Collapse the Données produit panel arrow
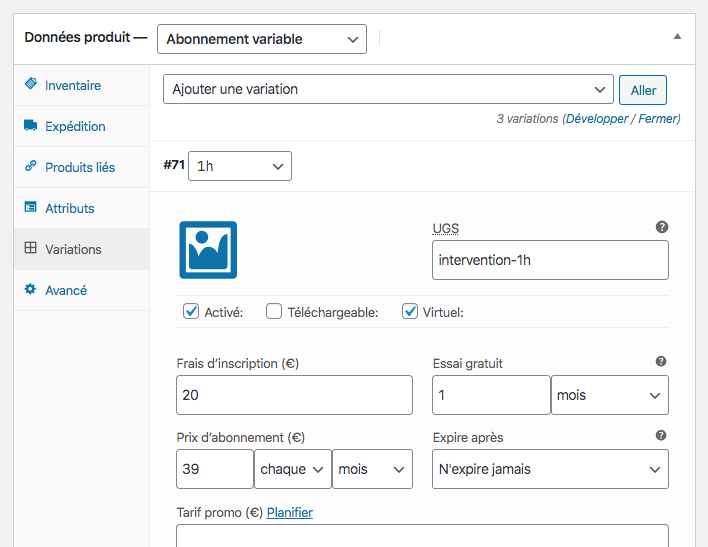The width and height of the screenshot is (708, 547). coord(677,37)
